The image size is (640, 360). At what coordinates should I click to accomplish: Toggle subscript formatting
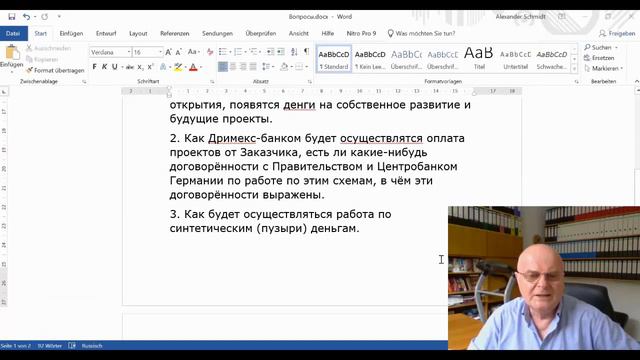tap(140, 67)
